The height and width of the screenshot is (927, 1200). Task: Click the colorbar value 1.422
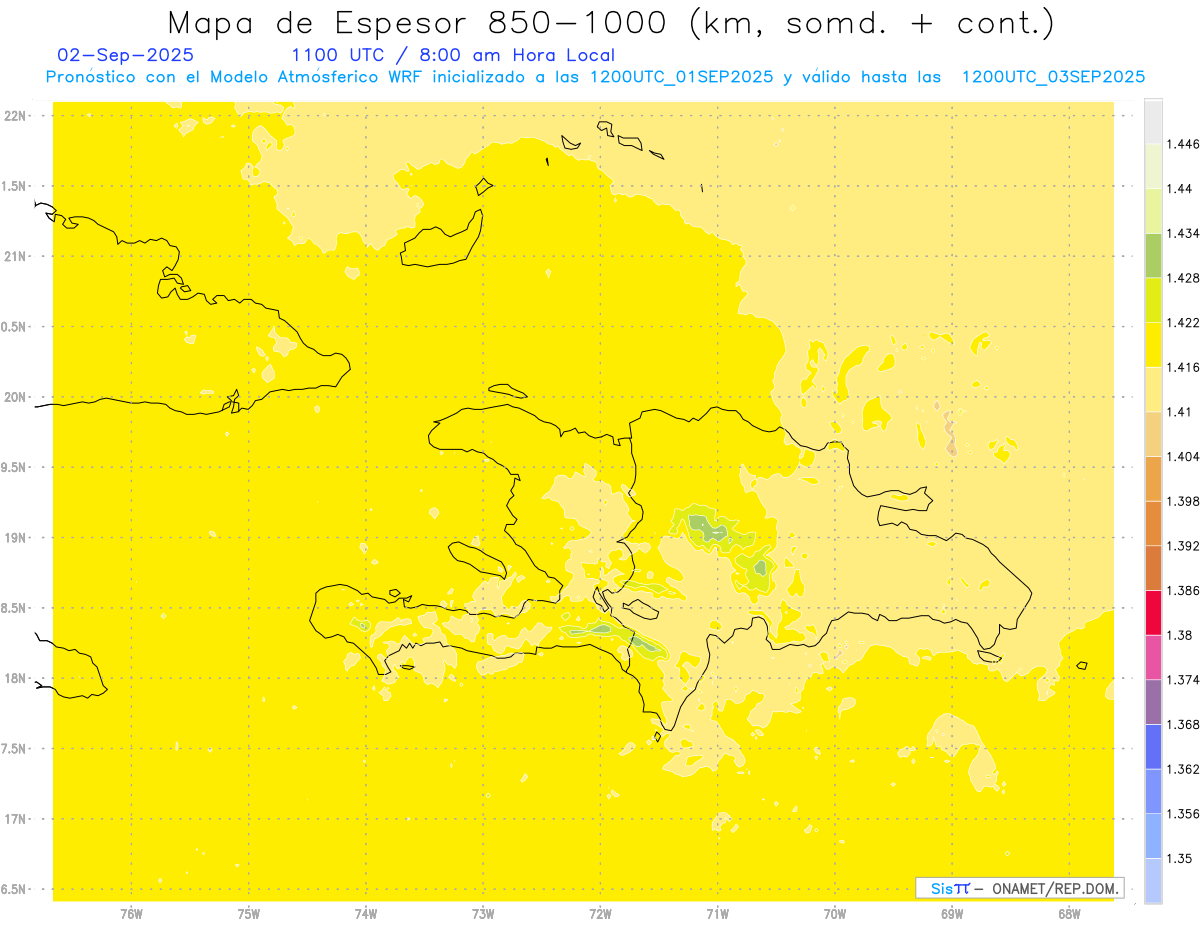point(1184,322)
